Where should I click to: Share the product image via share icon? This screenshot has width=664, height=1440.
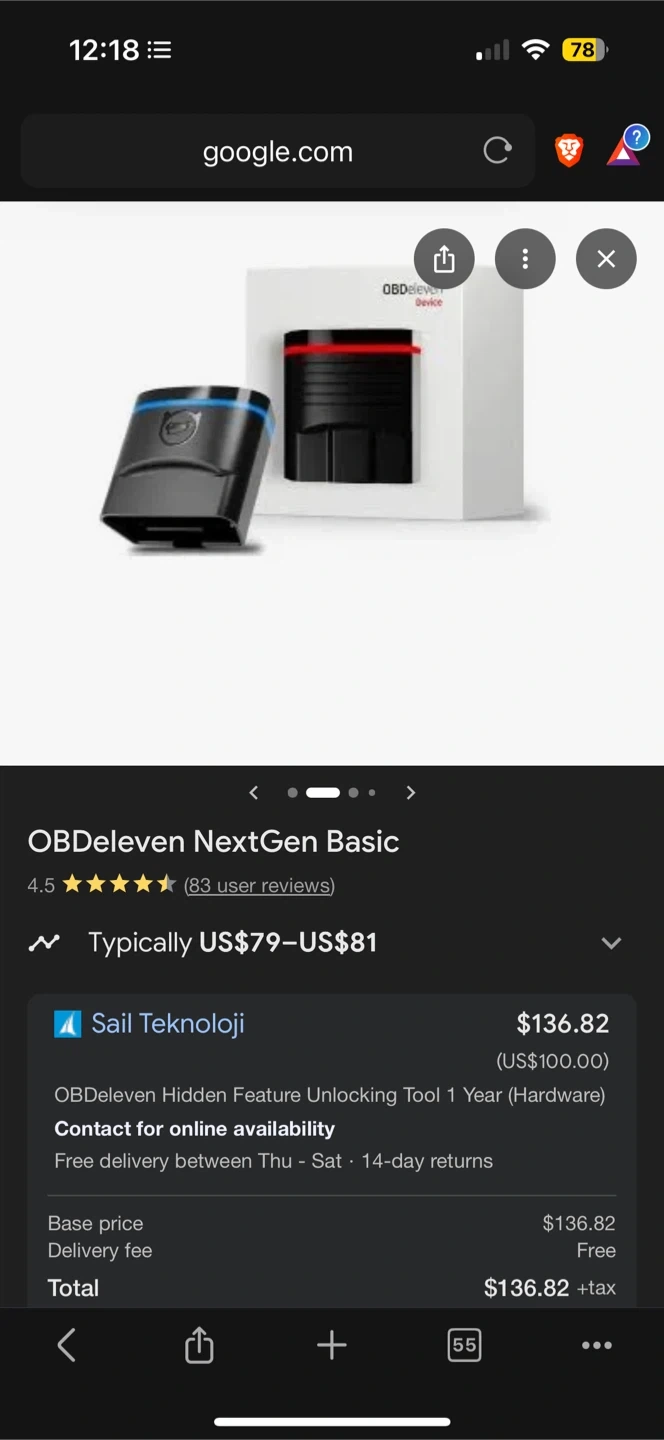(444, 259)
